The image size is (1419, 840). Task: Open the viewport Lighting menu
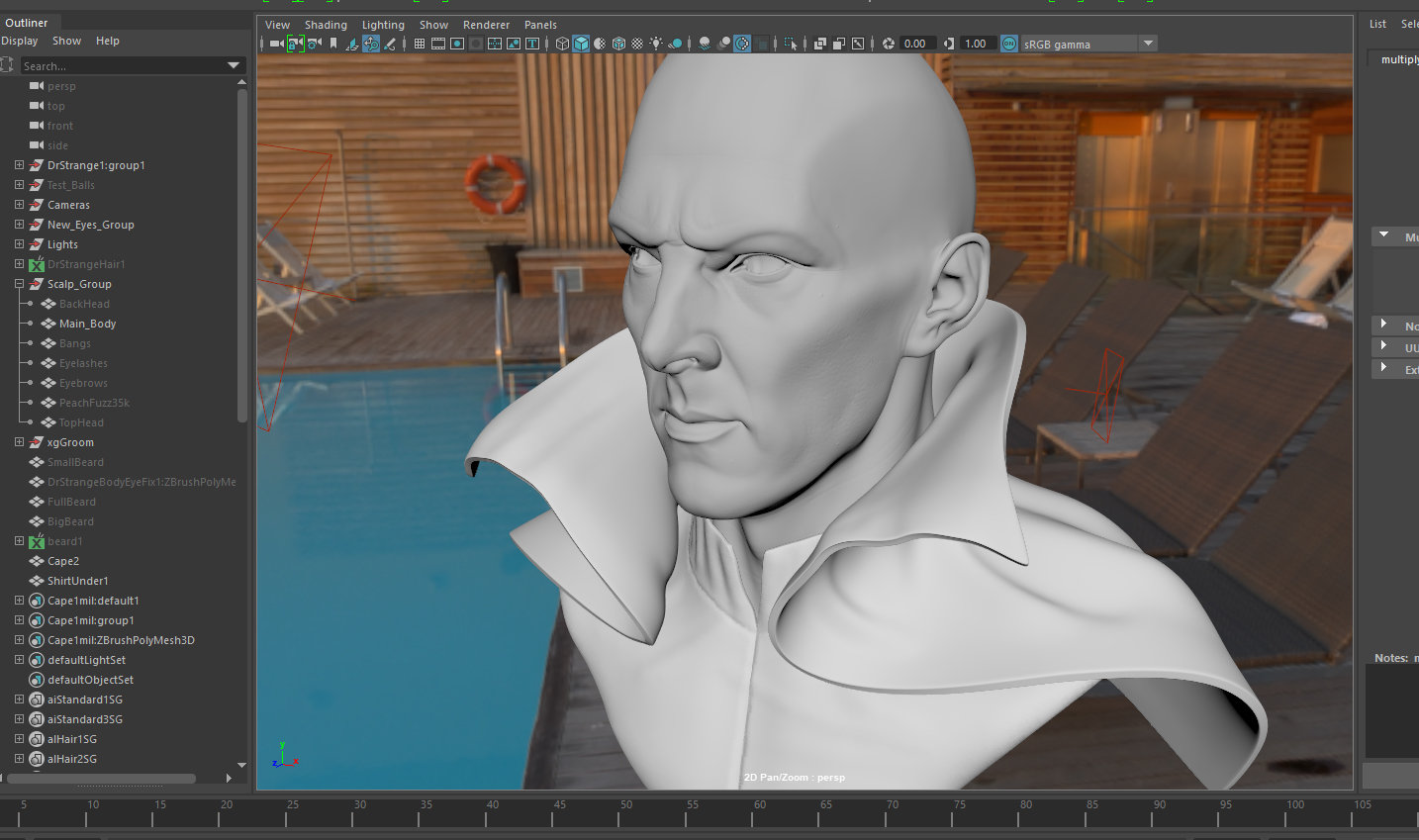pyautogui.click(x=383, y=25)
